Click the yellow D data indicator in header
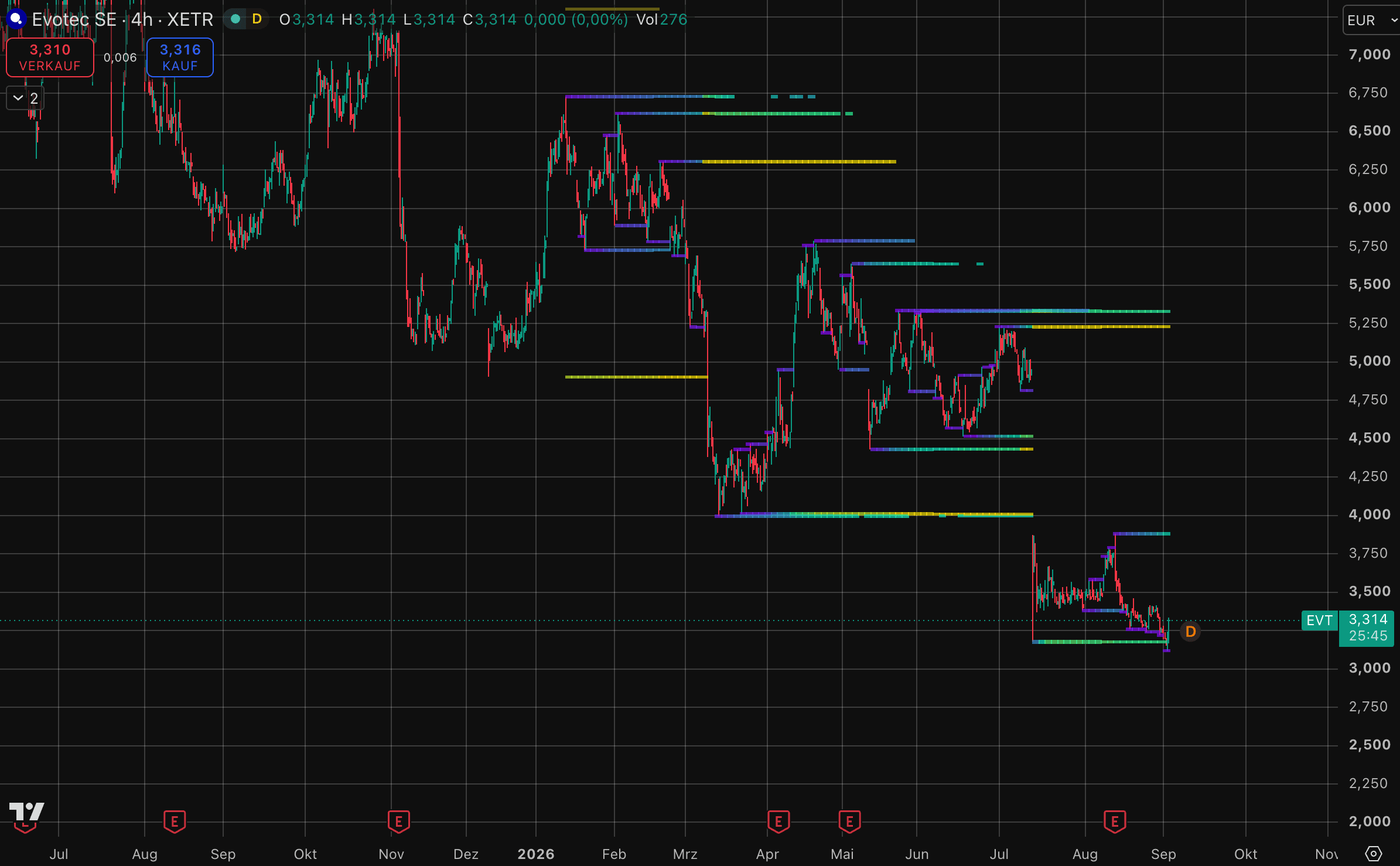This screenshot has width=1400, height=866. pyautogui.click(x=257, y=19)
